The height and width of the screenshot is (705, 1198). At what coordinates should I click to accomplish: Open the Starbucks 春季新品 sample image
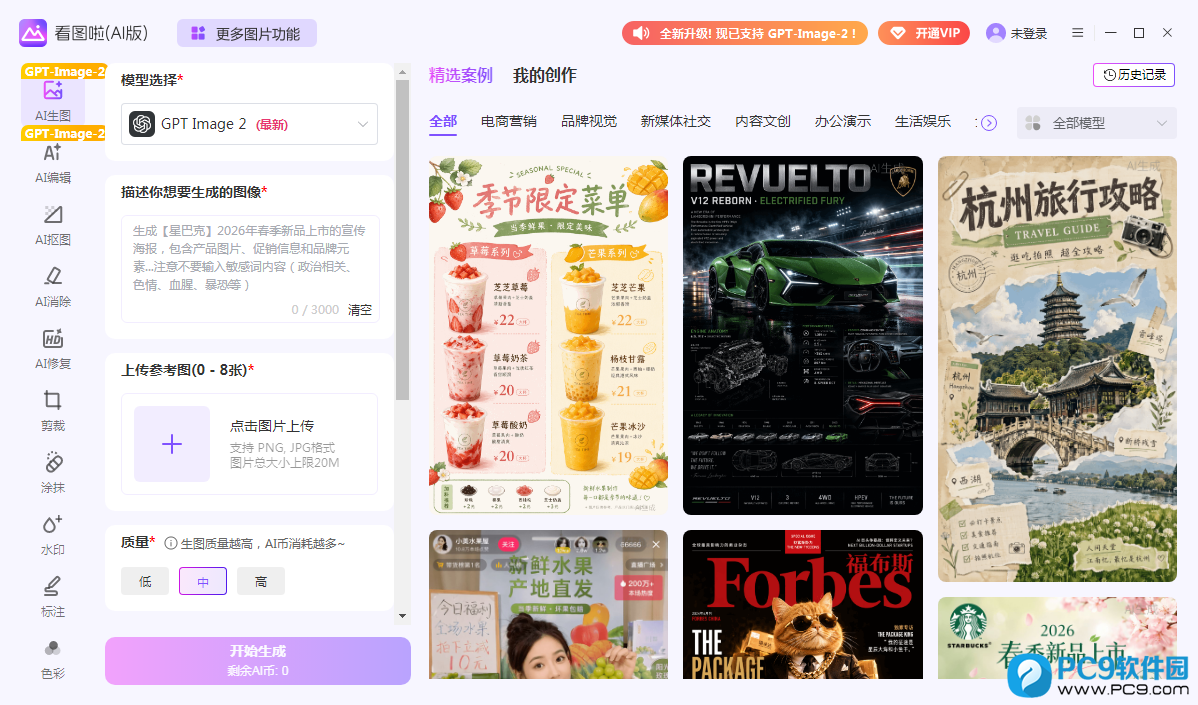coord(1057,639)
